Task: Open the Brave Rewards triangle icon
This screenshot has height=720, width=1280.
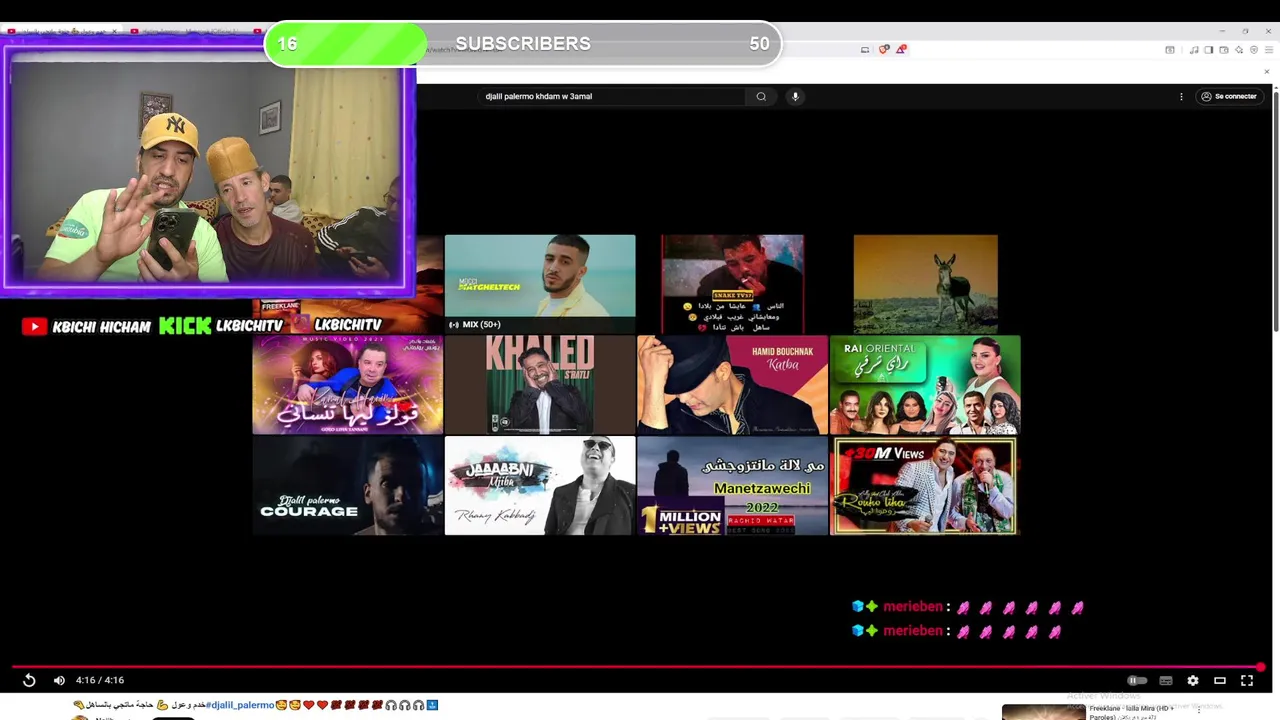Action: pyautogui.click(x=901, y=49)
